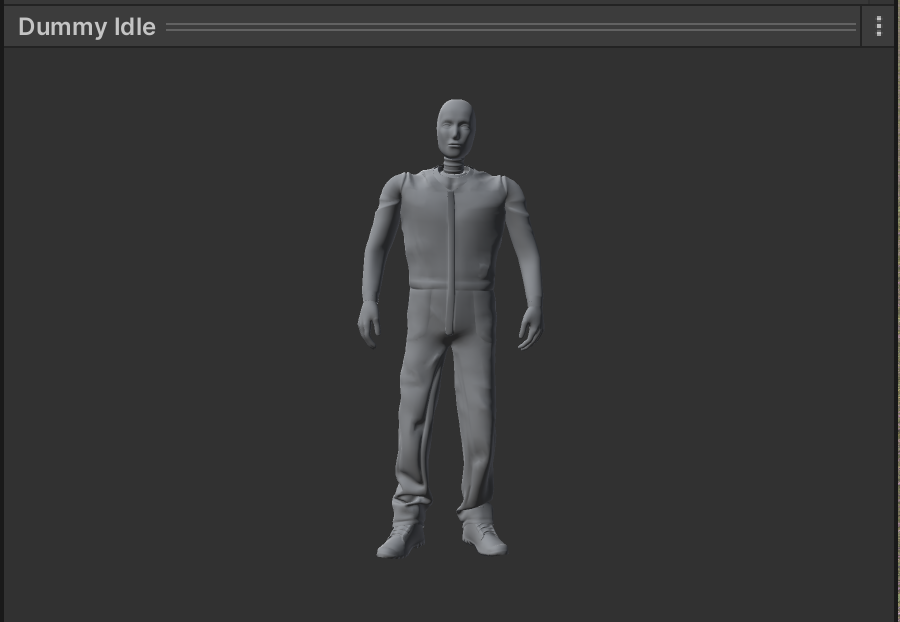
Task: Open the three-dot options menu
Action: pyautogui.click(x=878, y=27)
